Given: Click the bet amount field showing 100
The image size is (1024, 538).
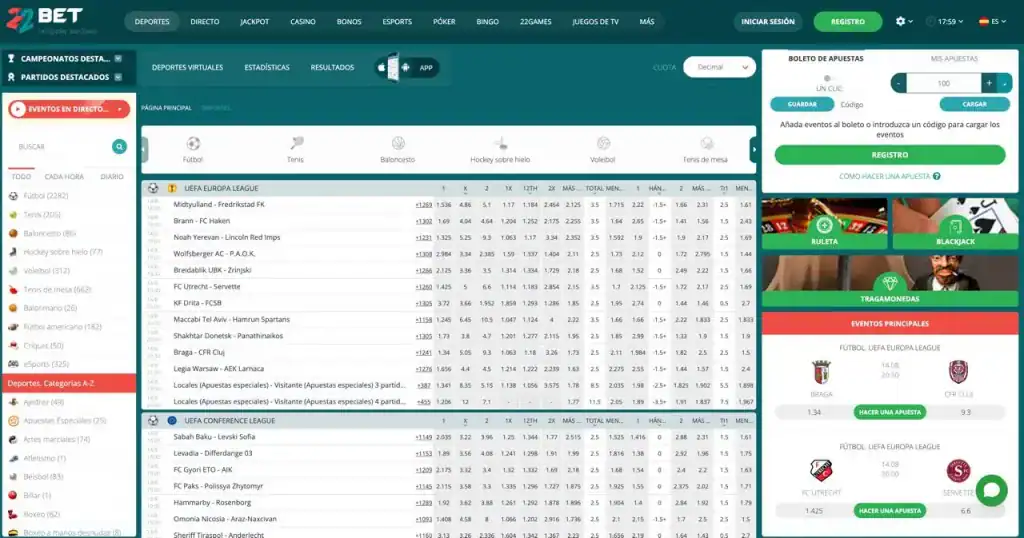Looking at the screenshot, I should click(944, 83).
